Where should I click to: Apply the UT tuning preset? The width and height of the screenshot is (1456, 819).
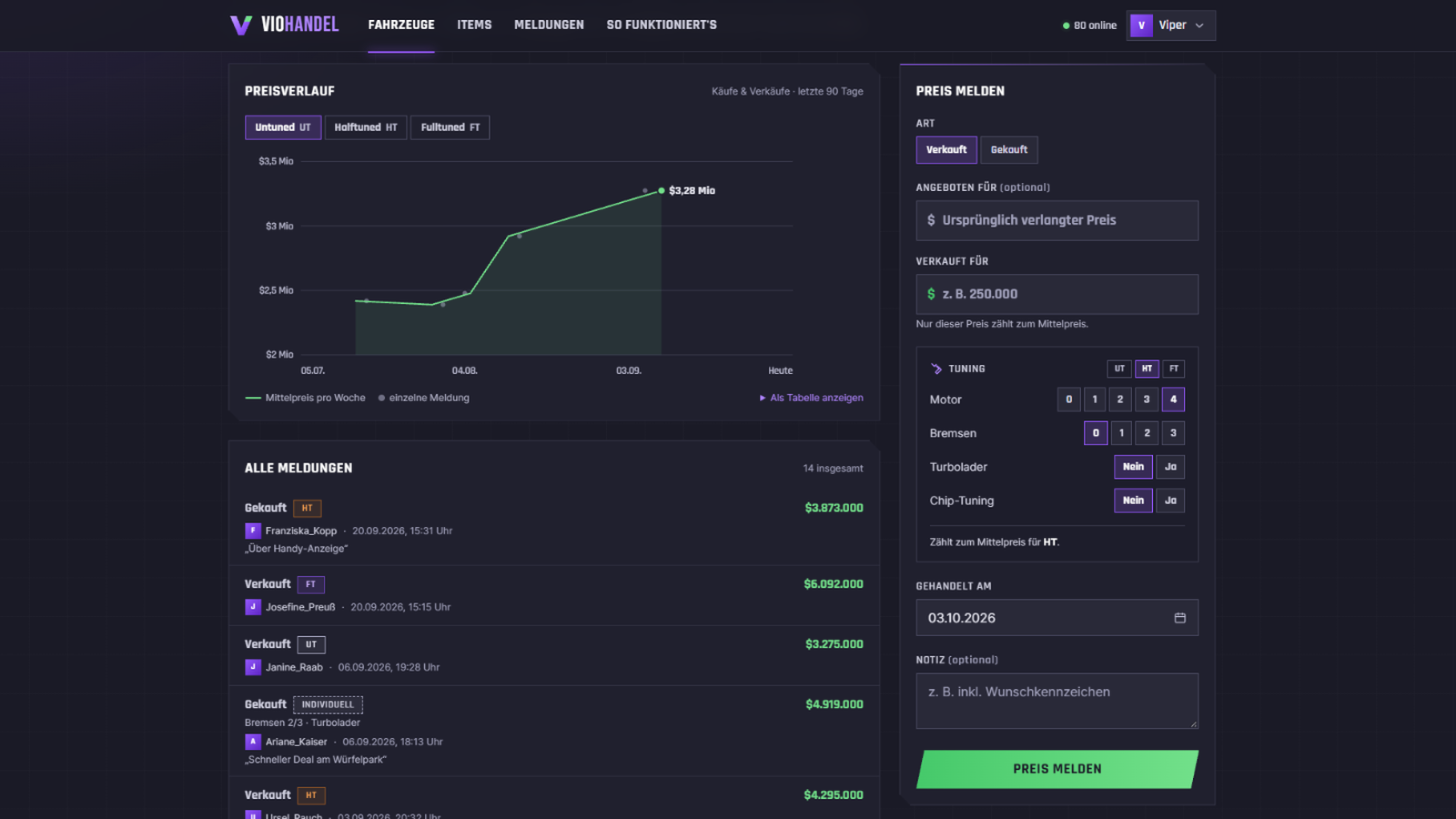1119,369
